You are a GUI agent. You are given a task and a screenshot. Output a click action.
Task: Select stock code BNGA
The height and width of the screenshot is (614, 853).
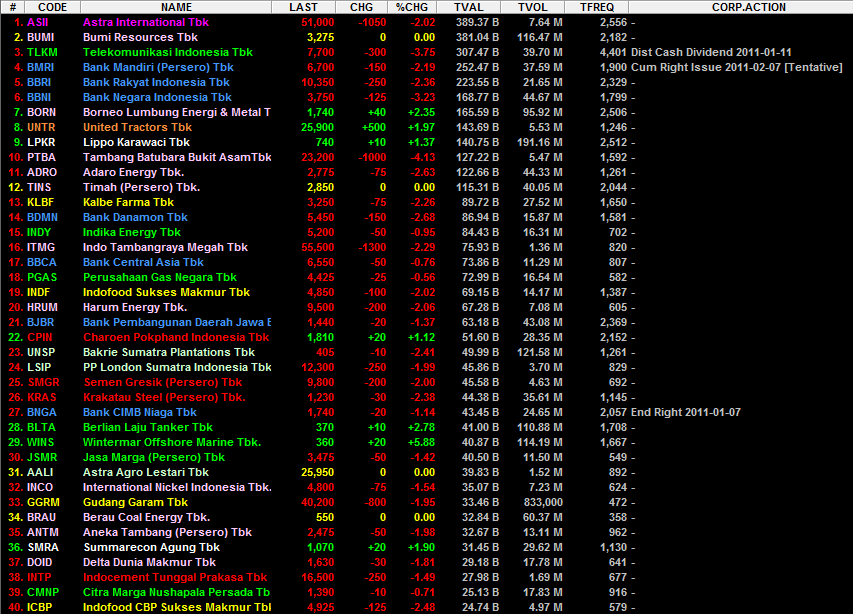[42, 412]
